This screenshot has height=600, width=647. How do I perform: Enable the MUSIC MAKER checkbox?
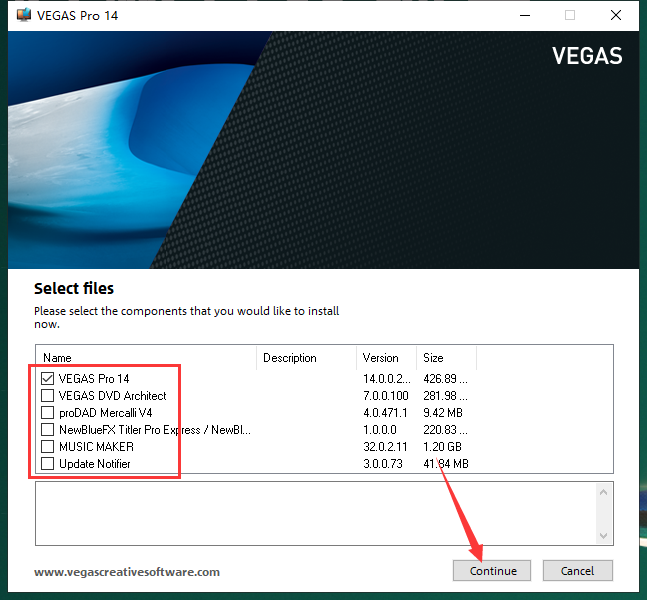click(x=47, y=446)
